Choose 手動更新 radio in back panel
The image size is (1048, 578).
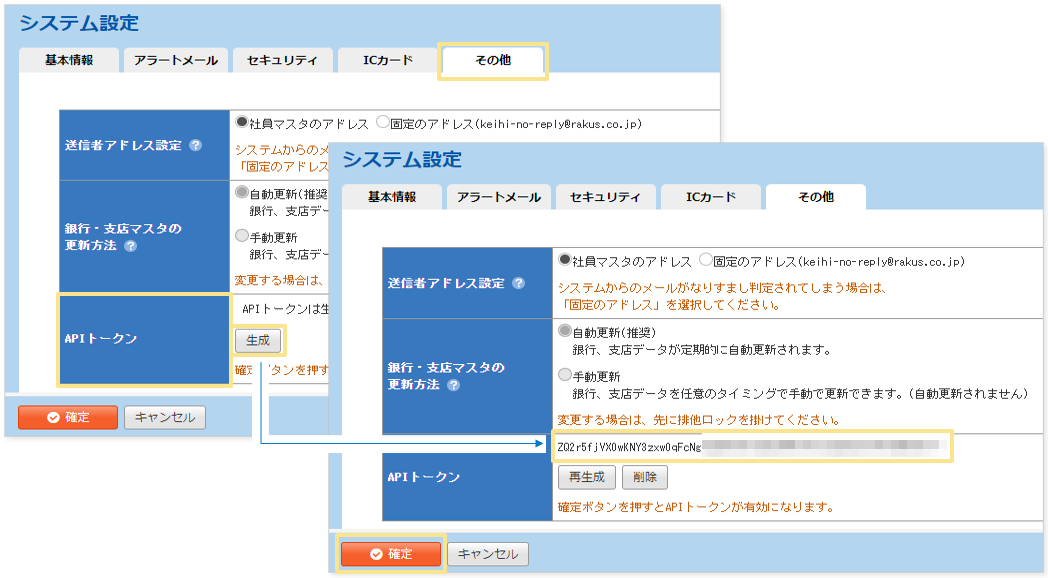coord(242,237)
